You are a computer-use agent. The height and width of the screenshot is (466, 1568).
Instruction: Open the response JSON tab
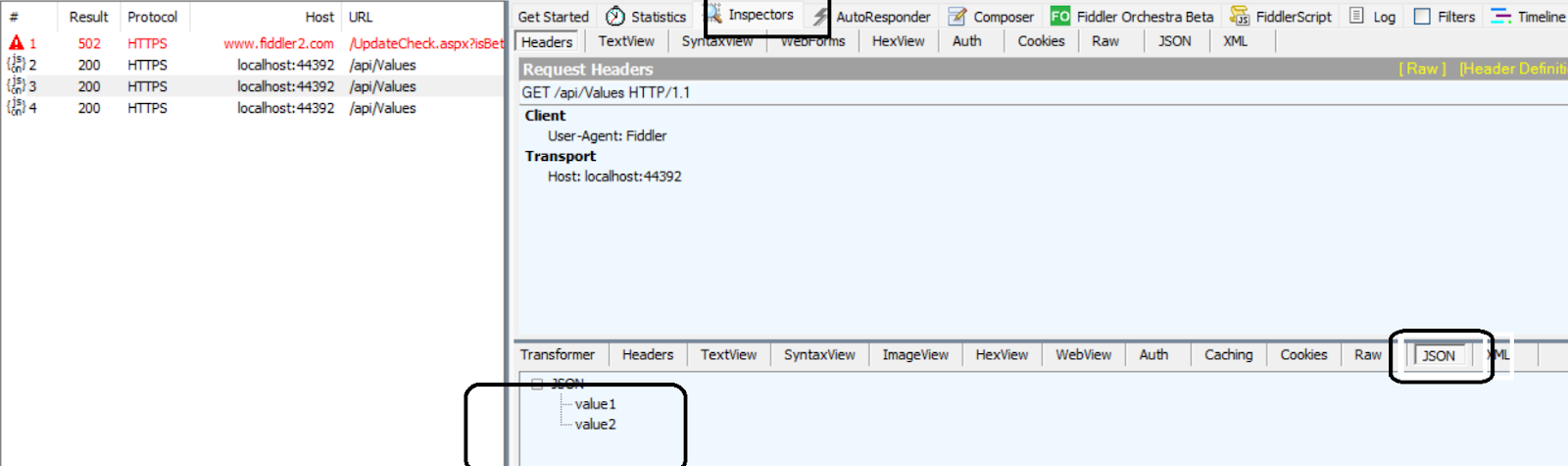click(1439, 356)
